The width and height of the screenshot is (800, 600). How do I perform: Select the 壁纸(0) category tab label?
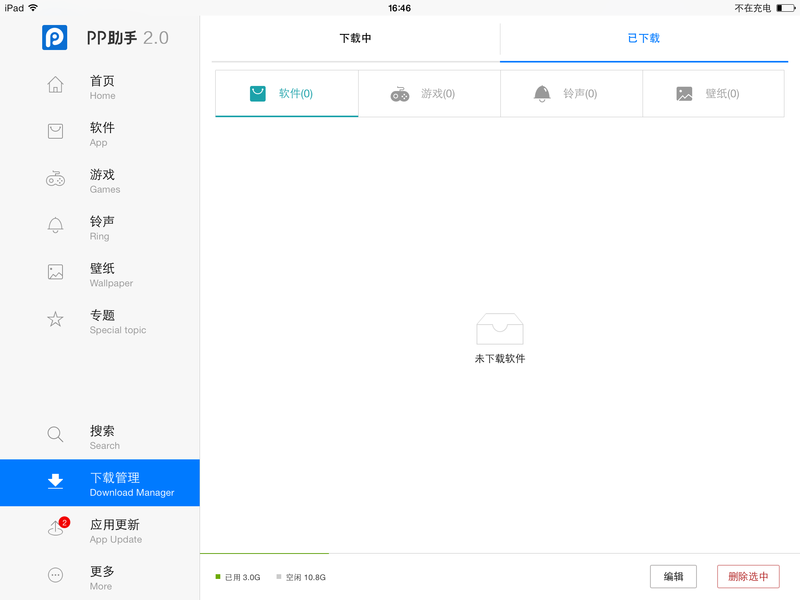[722, 93]
